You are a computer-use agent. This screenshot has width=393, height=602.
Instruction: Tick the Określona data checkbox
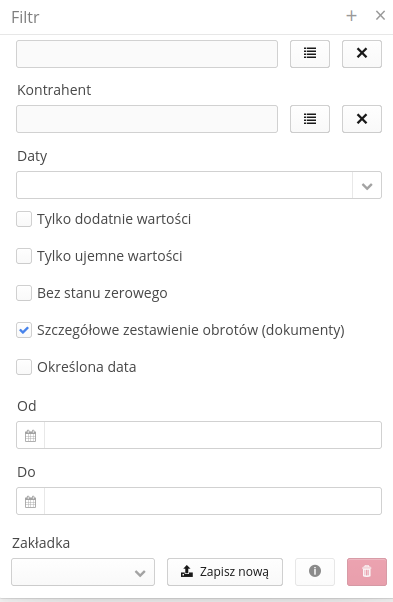point(24,367)
